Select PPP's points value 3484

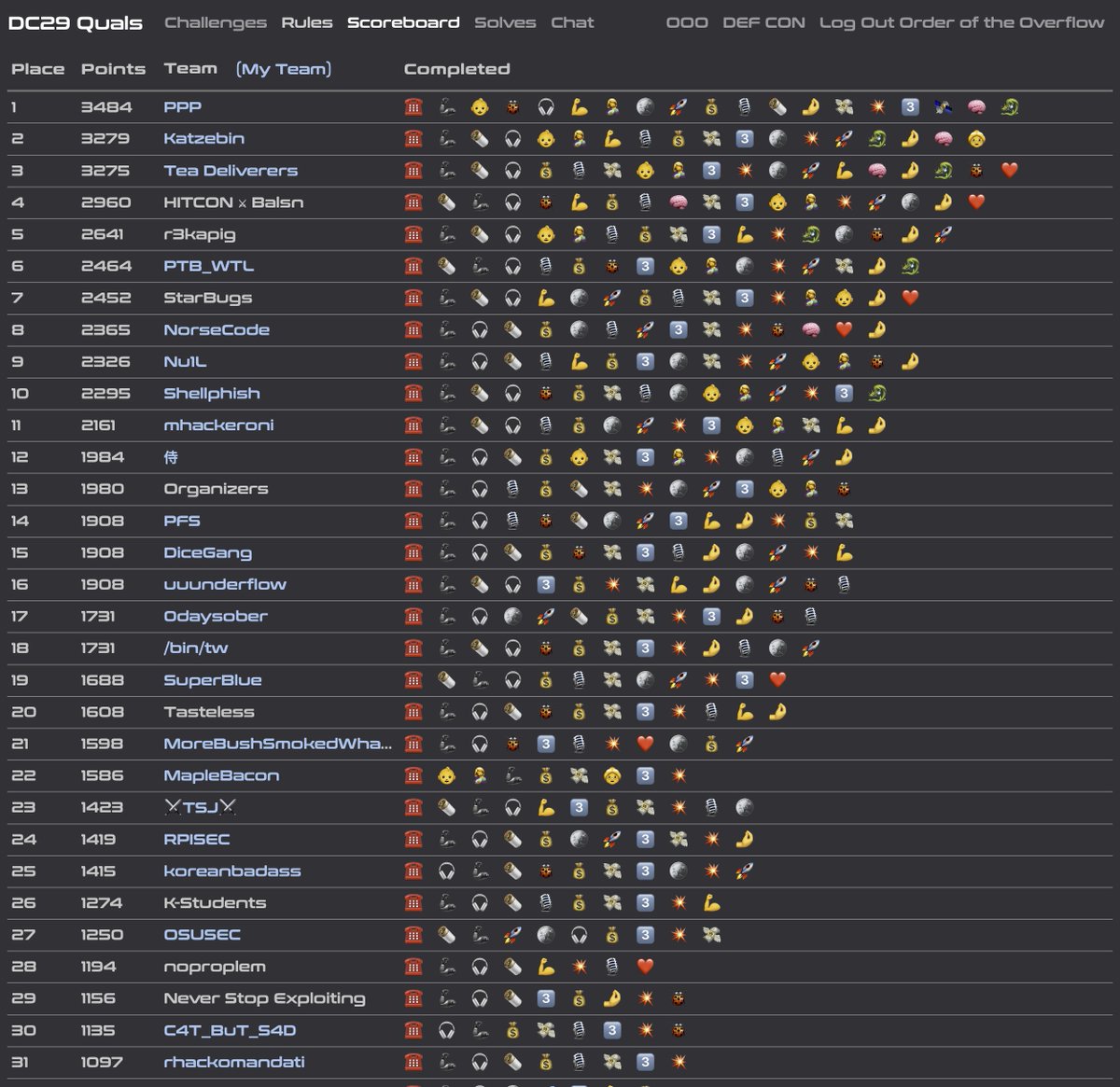point(106,107)
